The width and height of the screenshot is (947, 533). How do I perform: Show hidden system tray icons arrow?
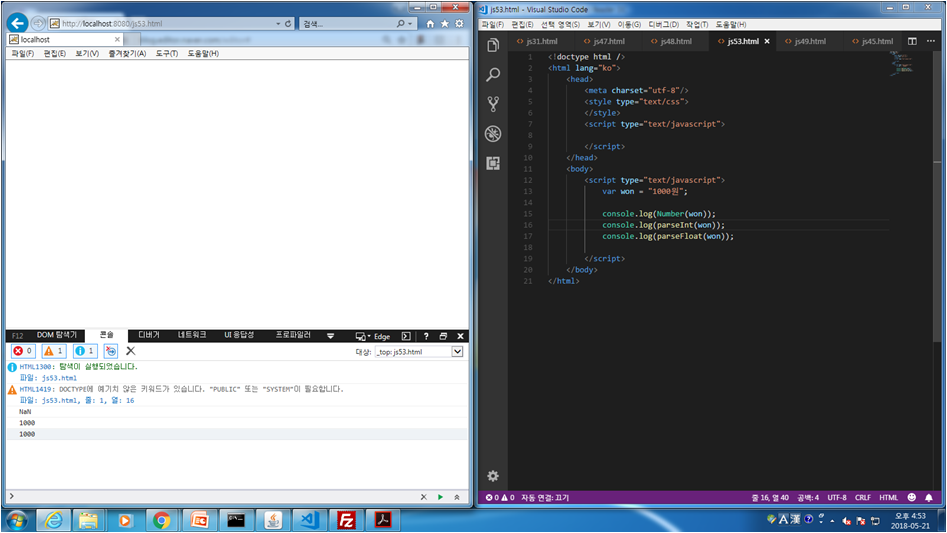click(x=832, y=520)
